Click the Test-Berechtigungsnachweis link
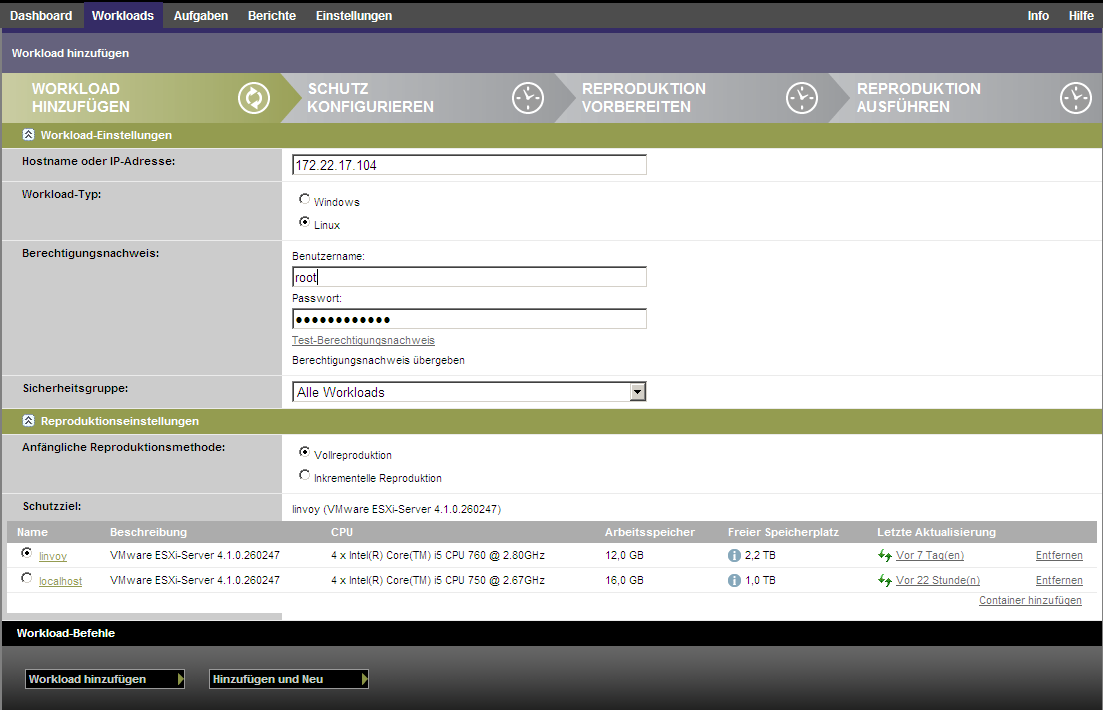Image resolution: width=1103 pixels, height=710 pixels. [x=363, y=340]
